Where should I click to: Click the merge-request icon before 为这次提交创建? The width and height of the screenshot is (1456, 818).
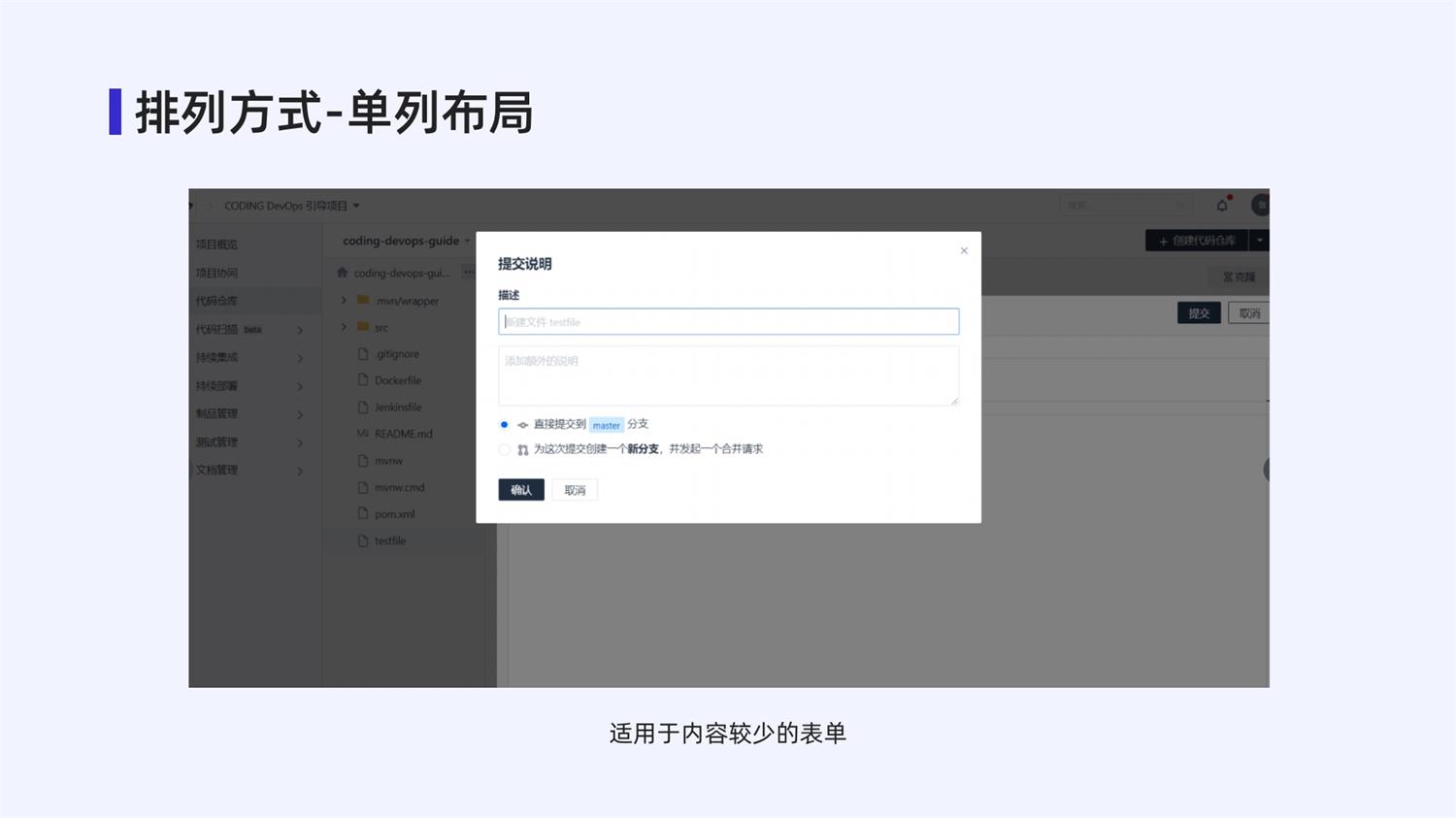coord(523,449)
